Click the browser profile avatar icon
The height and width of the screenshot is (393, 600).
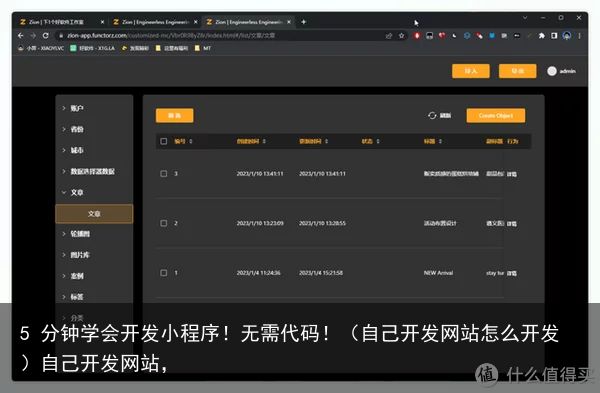pos(567,36)
